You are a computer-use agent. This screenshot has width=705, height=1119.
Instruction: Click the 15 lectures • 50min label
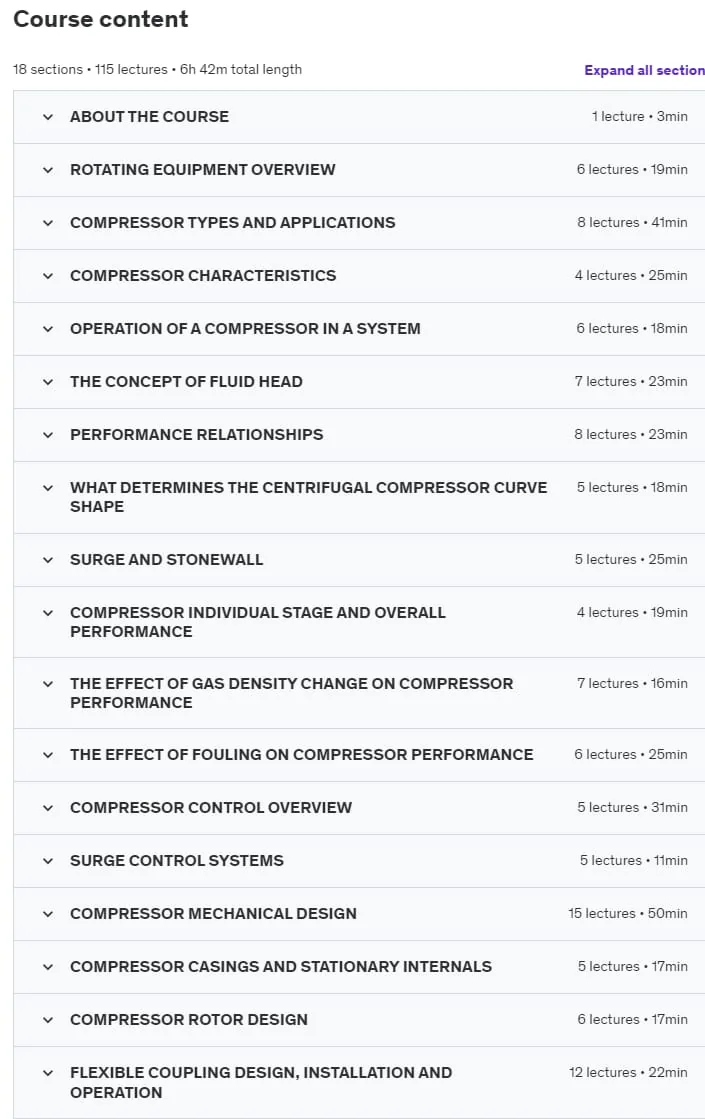coord(628,913)
